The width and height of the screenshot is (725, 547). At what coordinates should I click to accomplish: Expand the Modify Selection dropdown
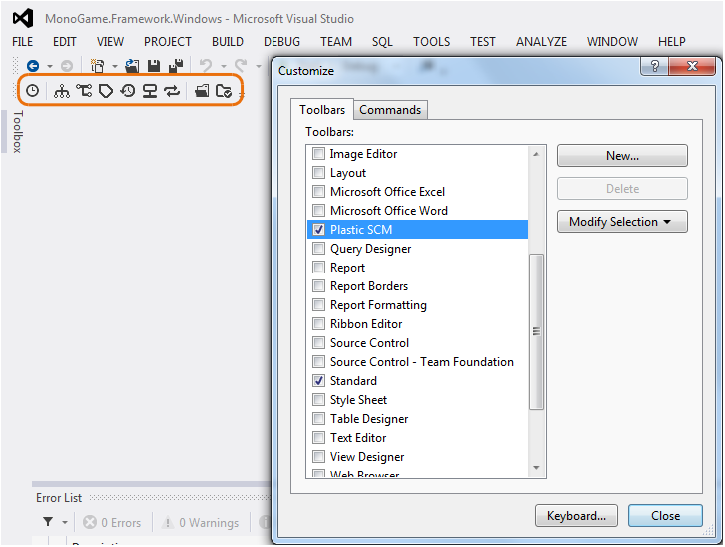point(622,222)
